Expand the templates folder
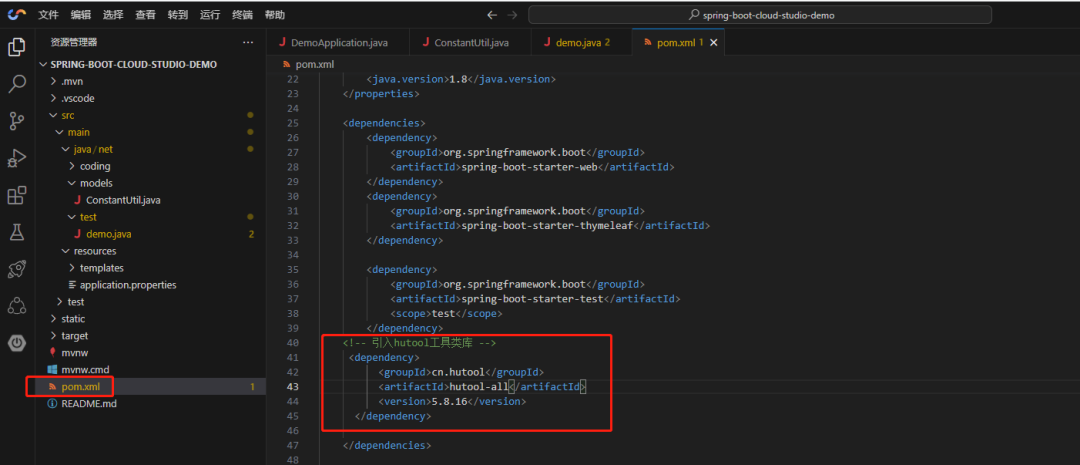1080x465 pixels. [x=150, y=268]
